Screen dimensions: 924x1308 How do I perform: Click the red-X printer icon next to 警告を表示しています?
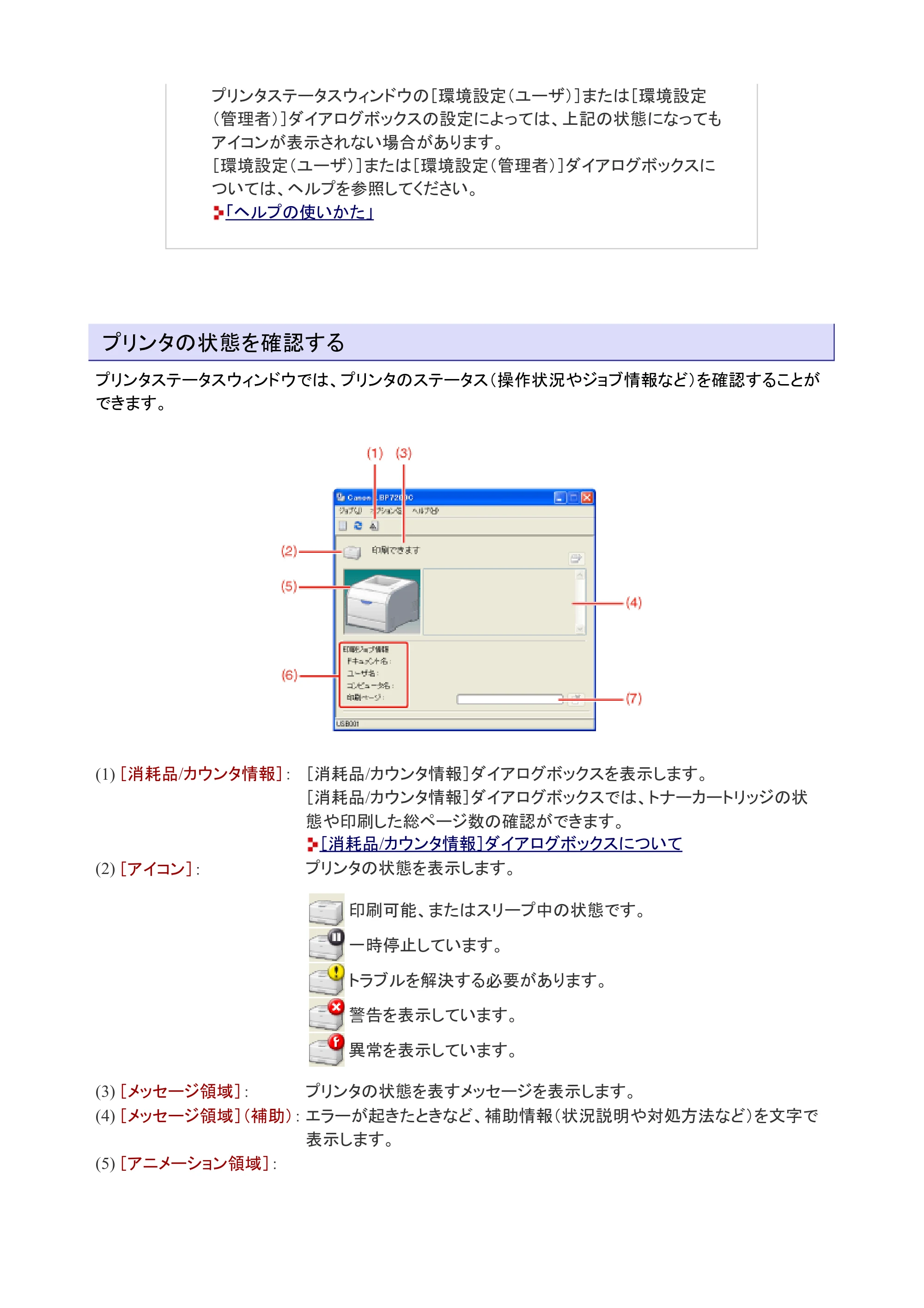pos(326,1015)
